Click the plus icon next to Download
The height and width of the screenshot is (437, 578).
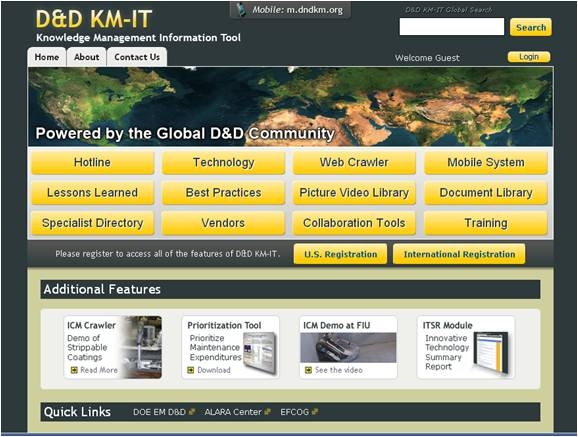pos(191,370)
